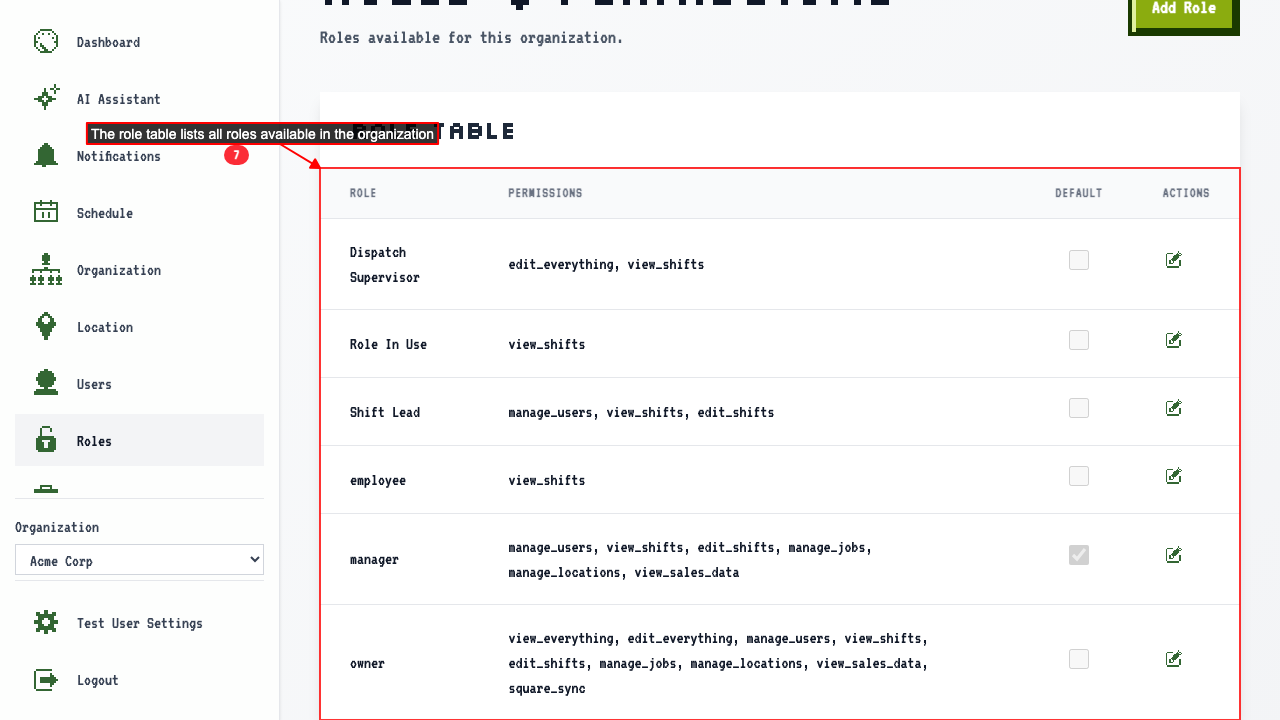The image size is (1280, 720).
Task: Open Test User Settings
Action: pos(139,622)
